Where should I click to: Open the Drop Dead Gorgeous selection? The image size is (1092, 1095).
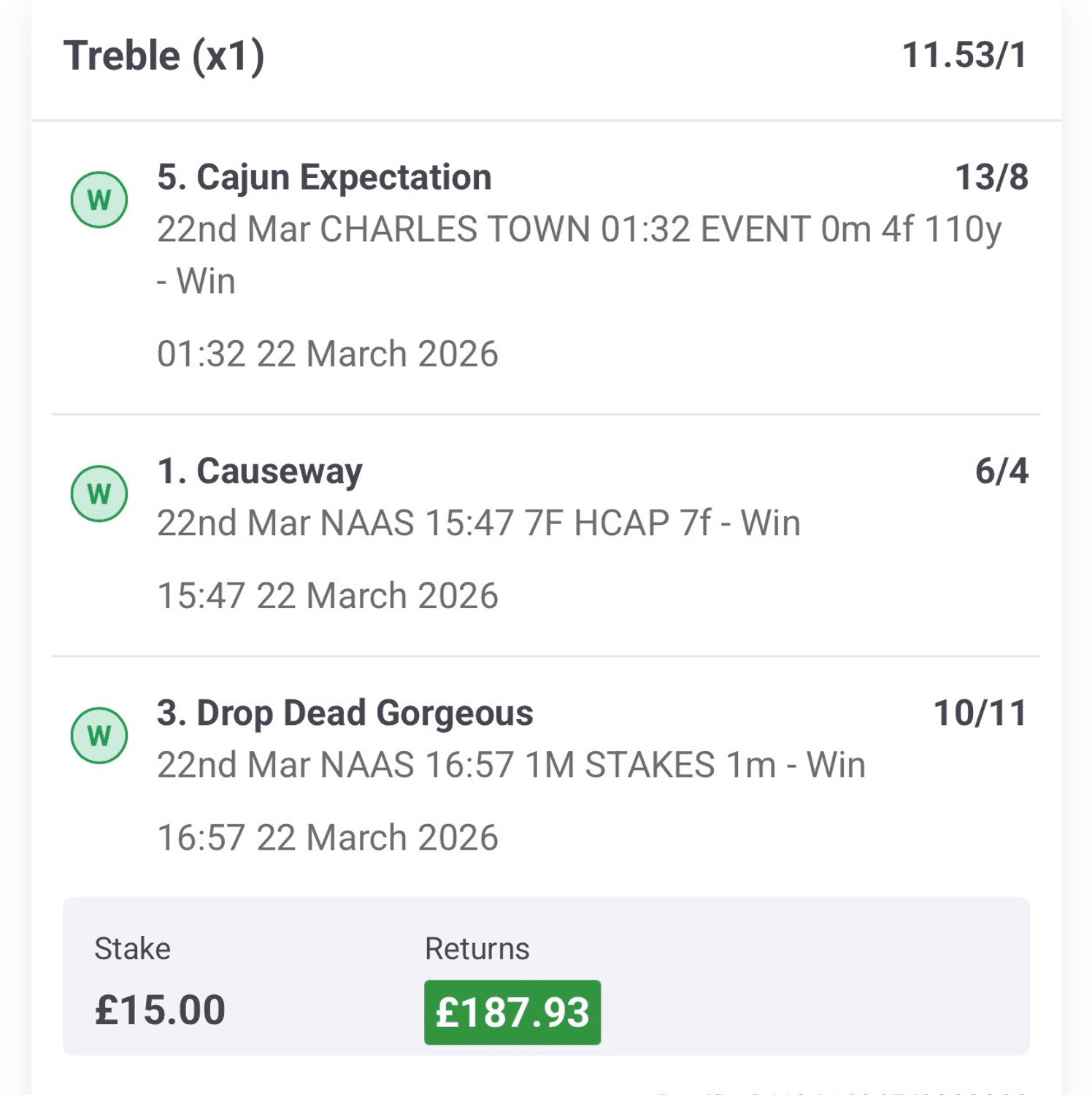tap(345, 713)
